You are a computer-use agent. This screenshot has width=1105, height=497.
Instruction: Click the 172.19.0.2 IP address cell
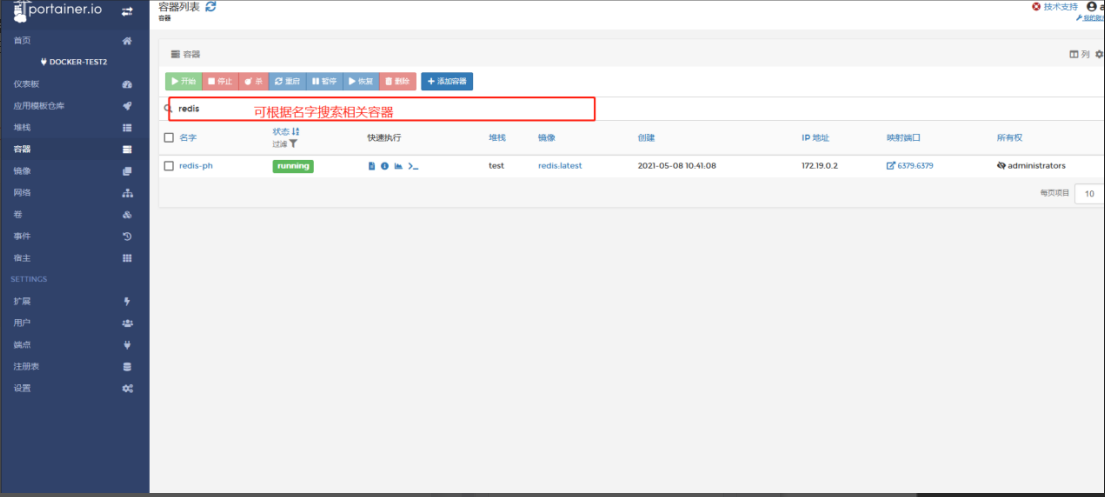click(x=820, y=166)
